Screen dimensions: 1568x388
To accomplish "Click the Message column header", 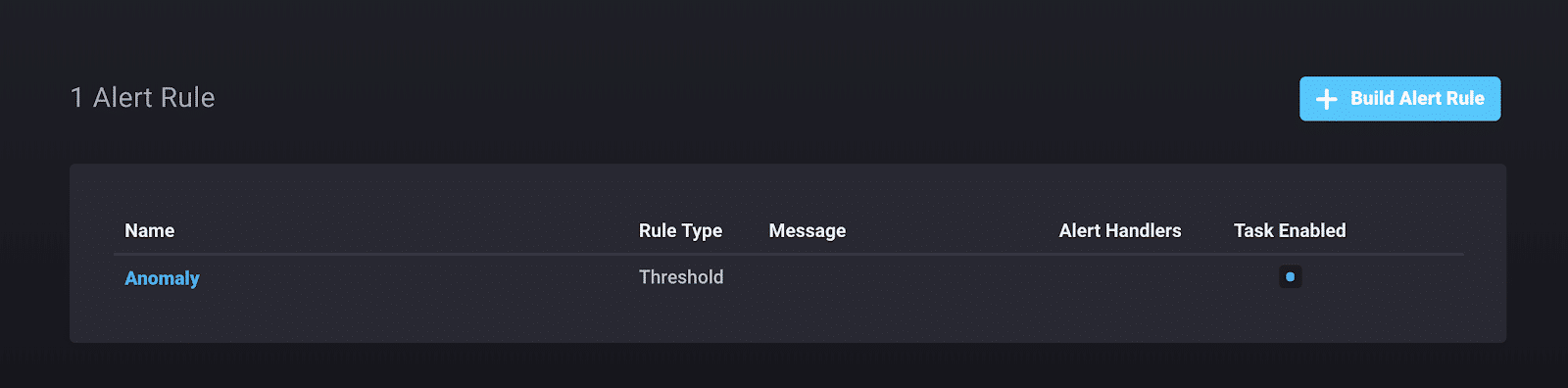I will click(x=807, y=231).
